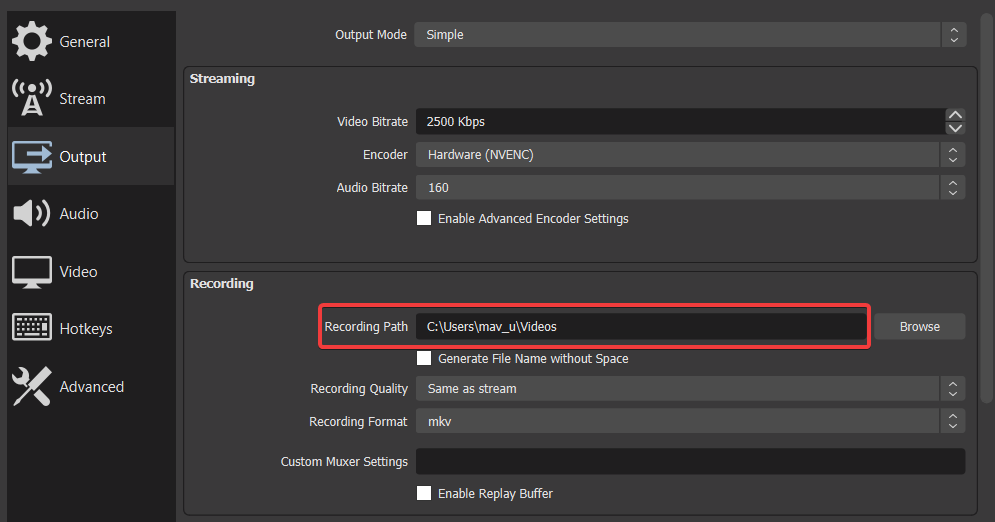Select the Stream antenna icon
The height and width of the screenshot is (522, 995).
[31, 98]
